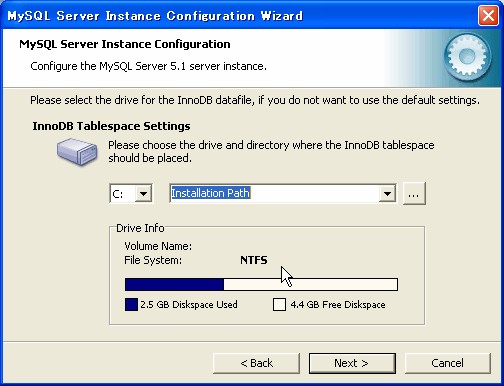This screenshot has height=386, width=504.
Task: Click "4.4 GB Free Diskspace" text
Action: click(338, 305)
